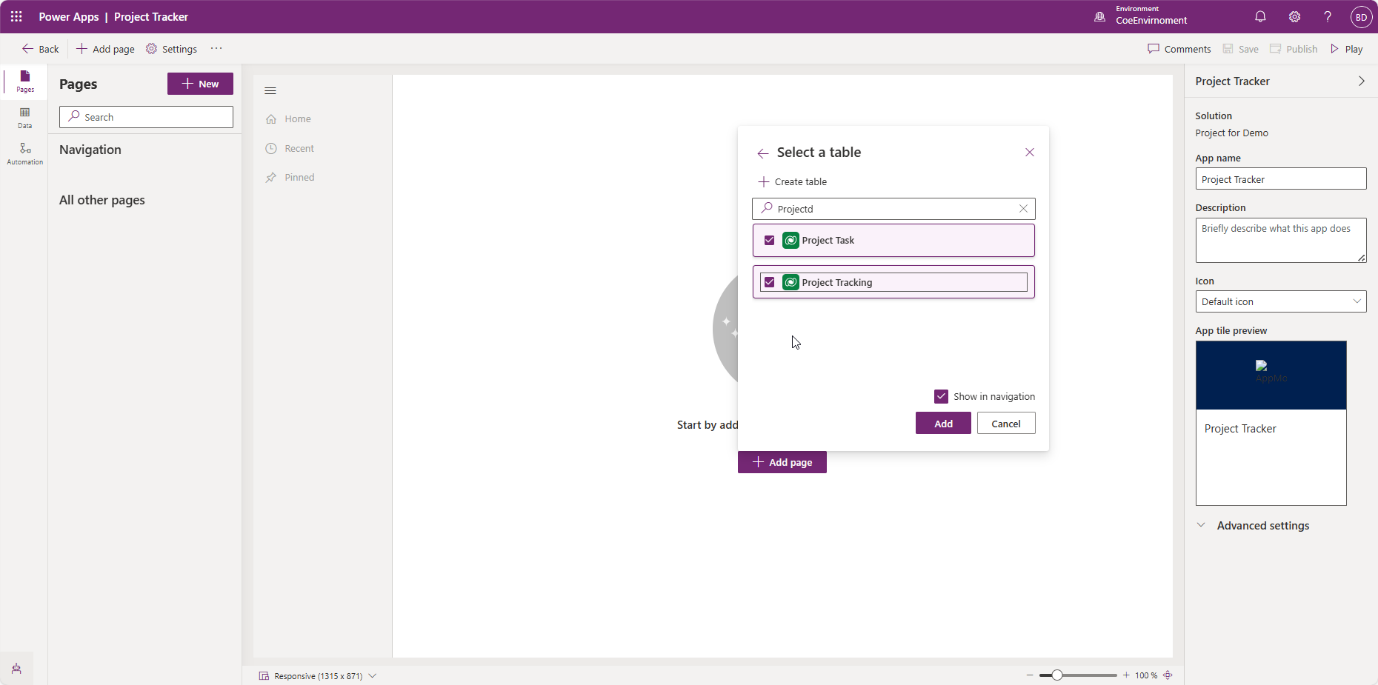Click the zoom out minus
Viewport: 1378px width, 685px height.
click(1031, 676)
